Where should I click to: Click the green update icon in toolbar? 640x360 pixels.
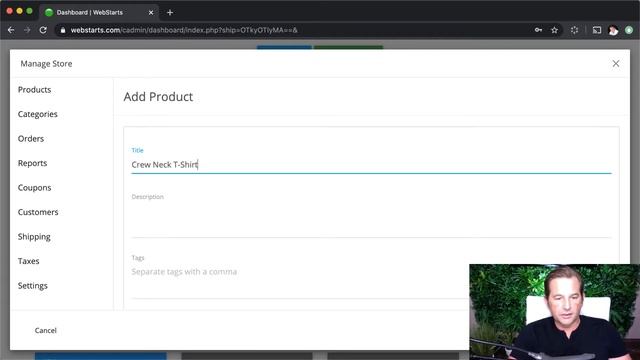click(629, 30)
